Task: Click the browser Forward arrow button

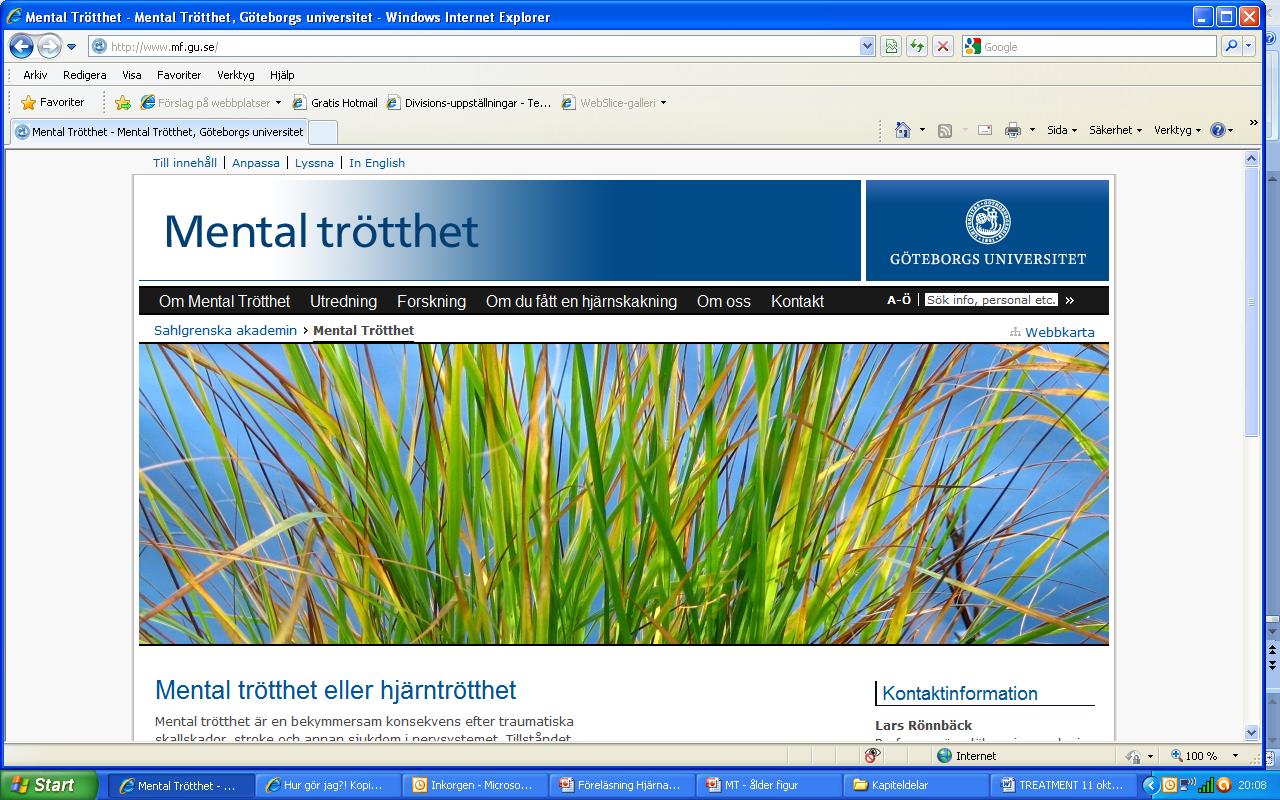Action: [x=50, y=46]
